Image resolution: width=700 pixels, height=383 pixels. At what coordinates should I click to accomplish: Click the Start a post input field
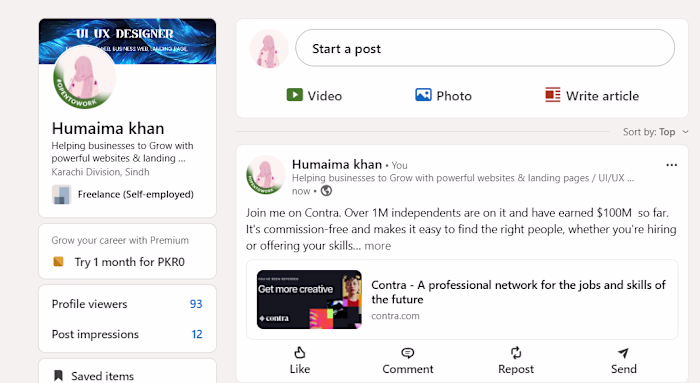[485, 48]
